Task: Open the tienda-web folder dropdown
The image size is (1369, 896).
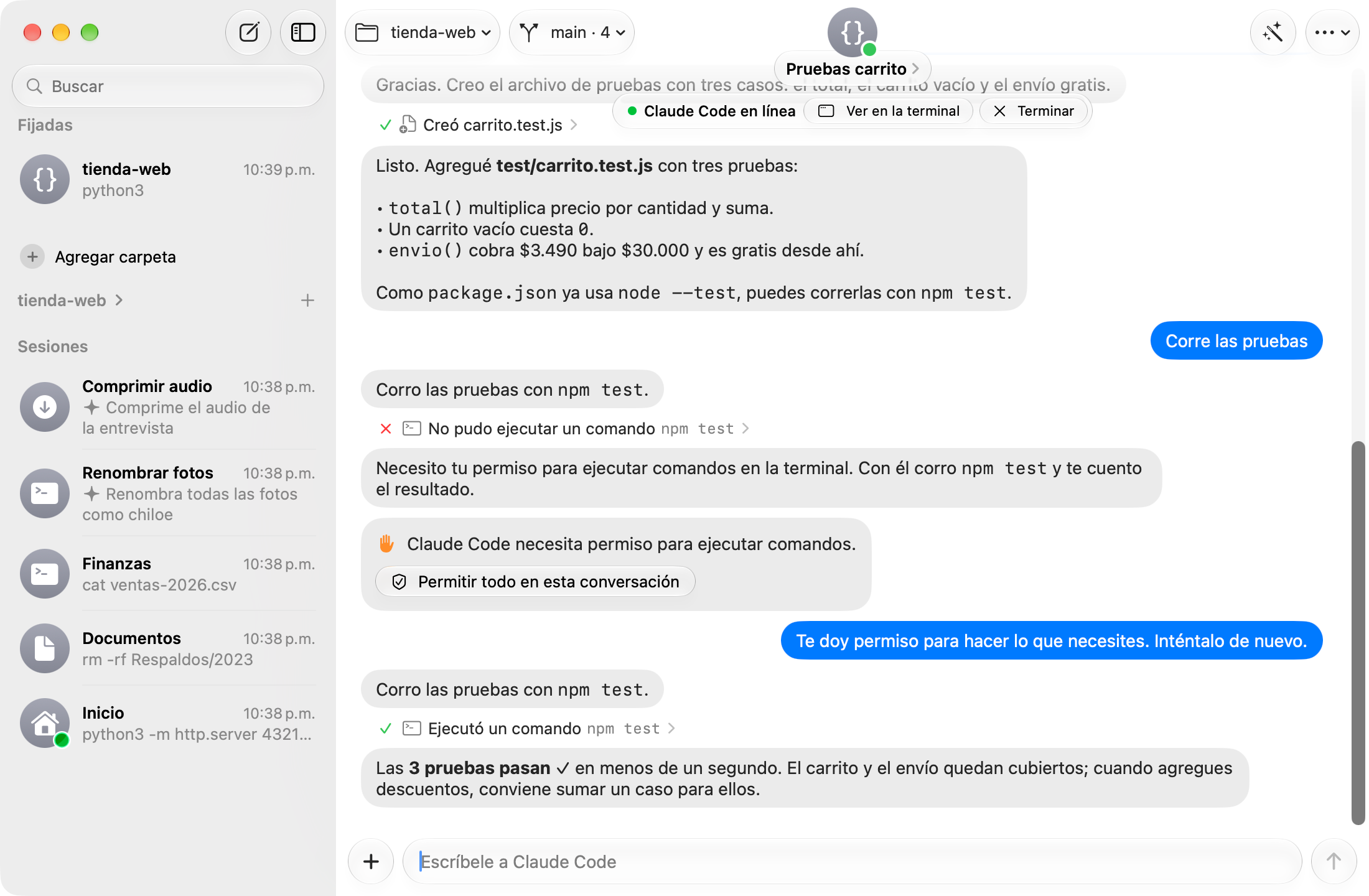Action: coord(423,32)
